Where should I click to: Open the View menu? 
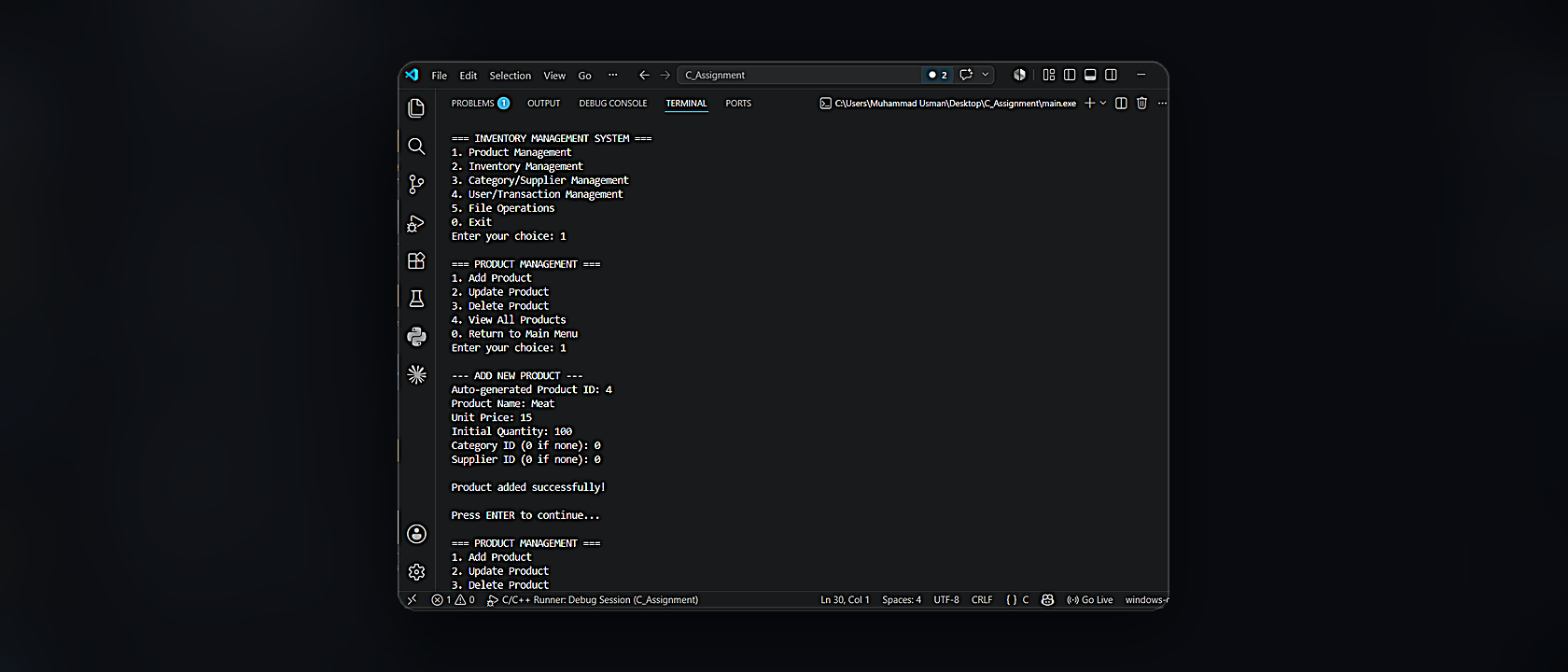554,76
